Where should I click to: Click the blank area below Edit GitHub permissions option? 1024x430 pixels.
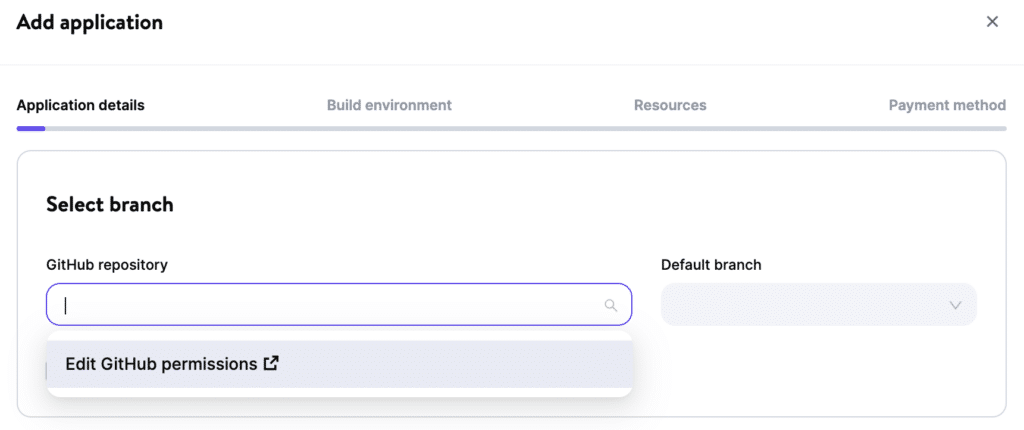click(x=340, y=392)
